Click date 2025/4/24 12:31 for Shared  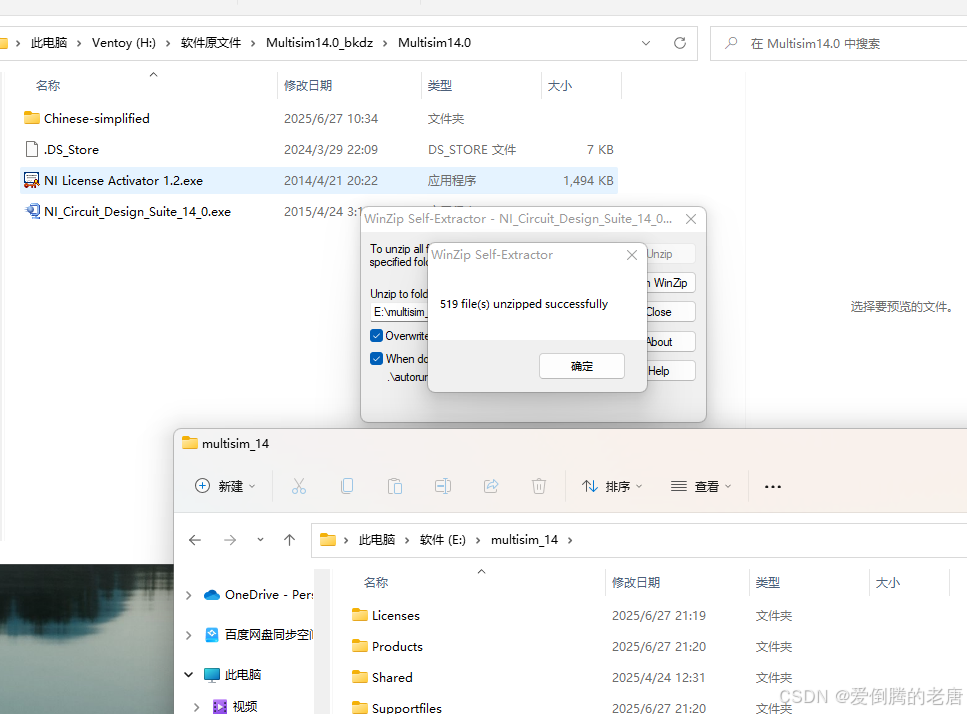(x=658, y=677)
